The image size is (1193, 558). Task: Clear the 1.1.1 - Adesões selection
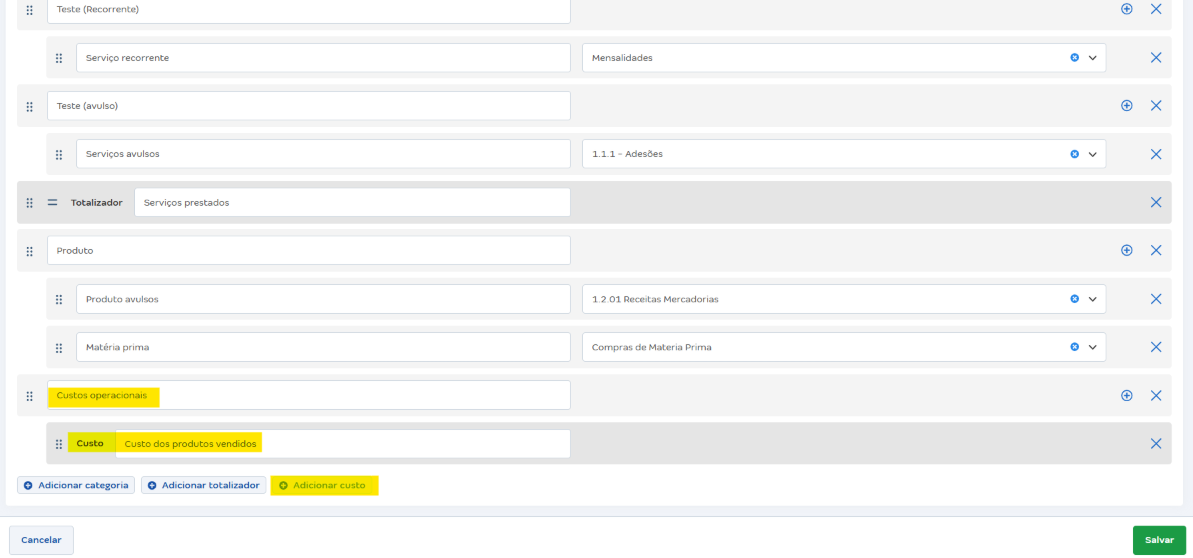pyautogui.click(x=1074, y=154)
